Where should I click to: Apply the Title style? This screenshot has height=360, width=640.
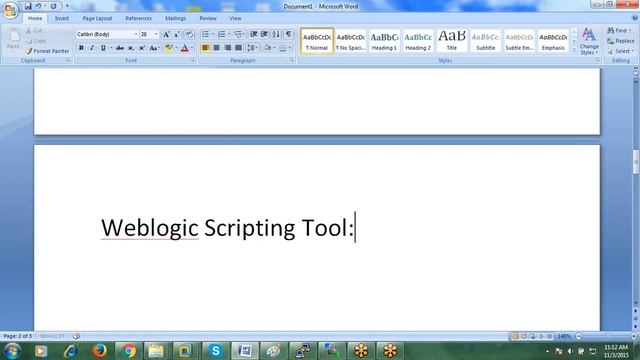(452, 41)
